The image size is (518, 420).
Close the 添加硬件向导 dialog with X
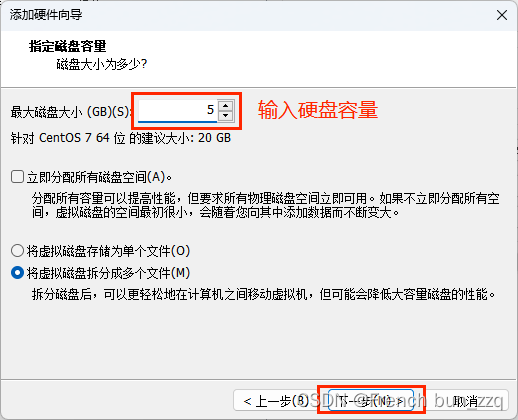point(502,15)
